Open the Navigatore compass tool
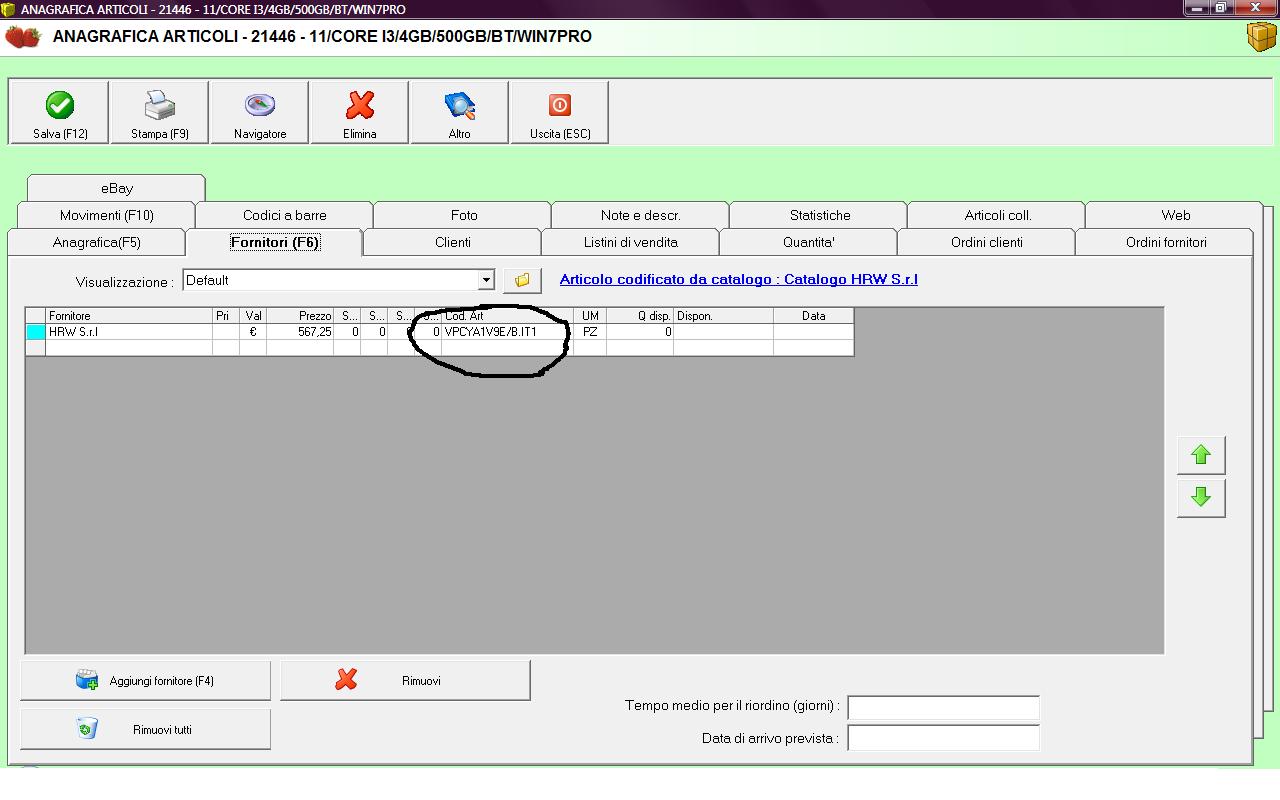Screen dimensions: 1280x800 [x=260, y=112]
